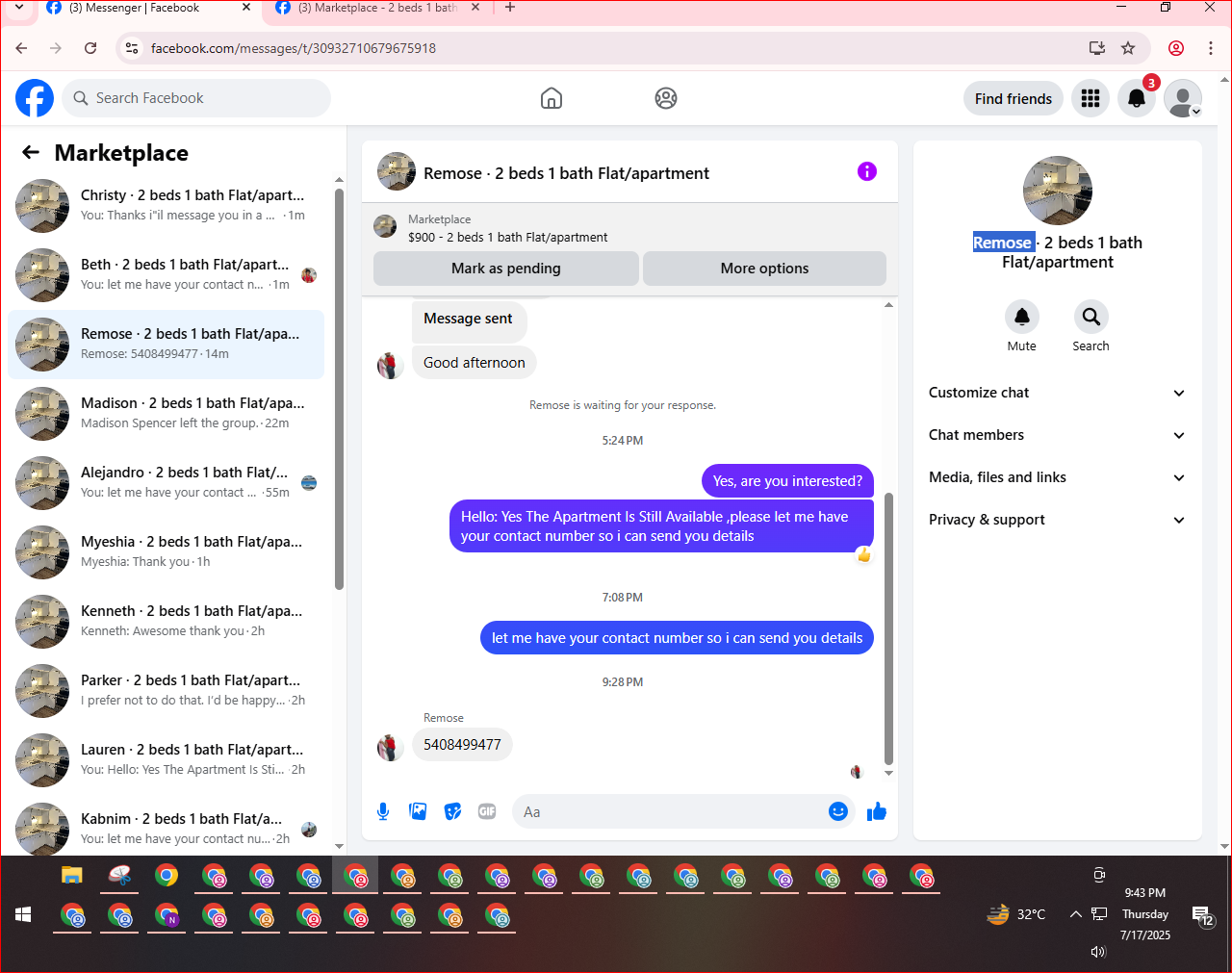This screenshot has width=1232, height=973.
Task: Open the Friends/groups icon in top bar
Action: click(x=666, y=98)
